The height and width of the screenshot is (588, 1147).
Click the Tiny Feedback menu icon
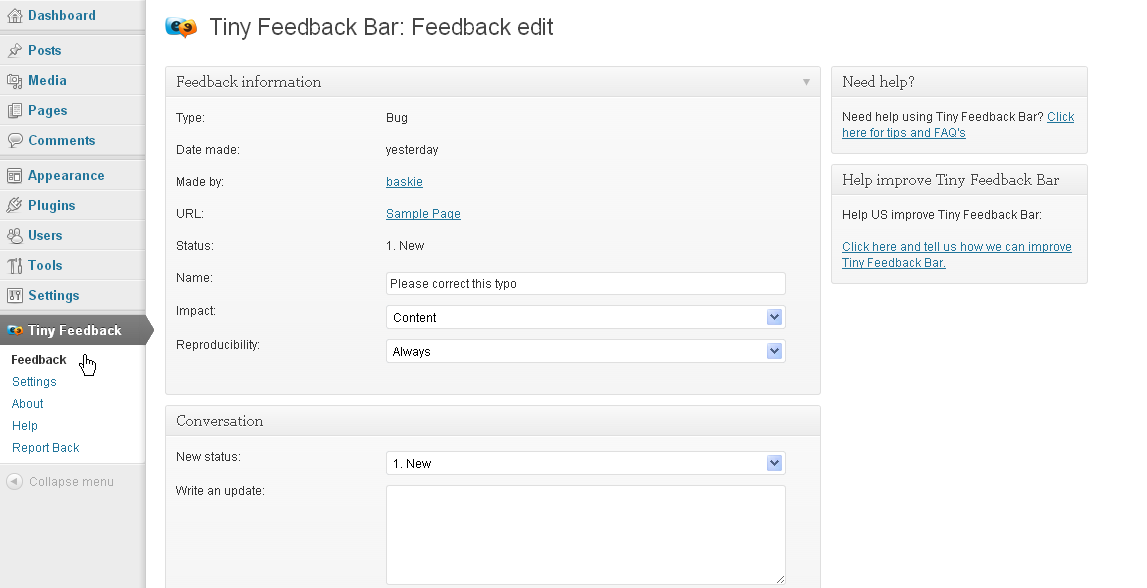coord(15,331)
